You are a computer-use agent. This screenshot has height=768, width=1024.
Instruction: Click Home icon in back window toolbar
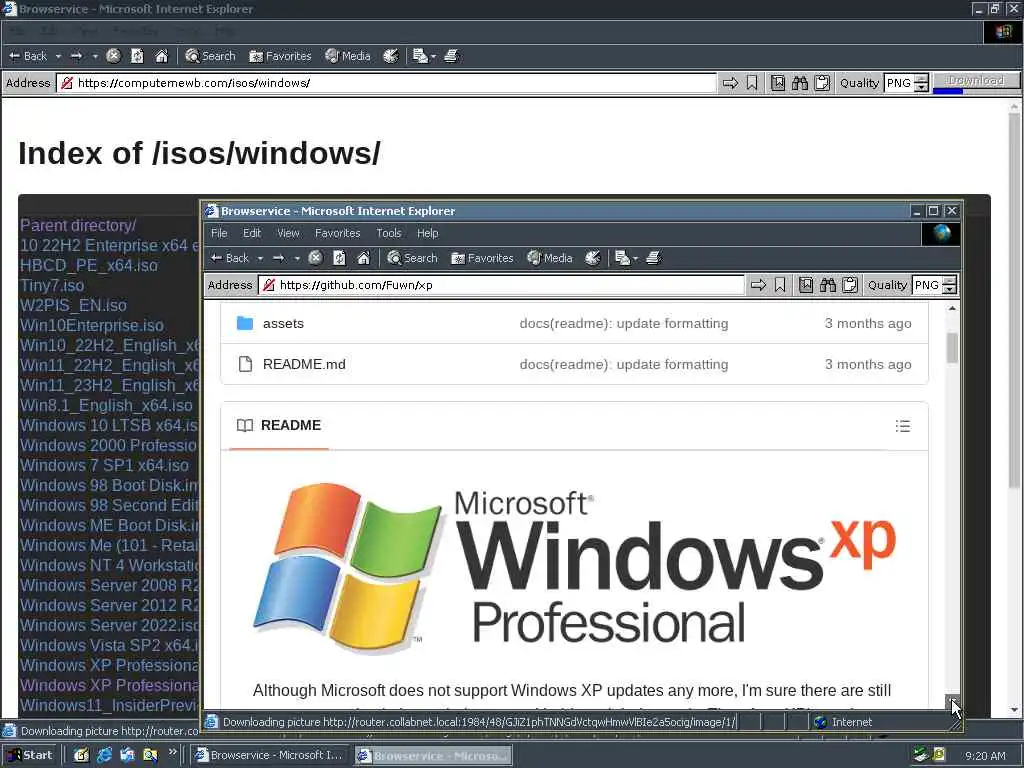[161, 56]
